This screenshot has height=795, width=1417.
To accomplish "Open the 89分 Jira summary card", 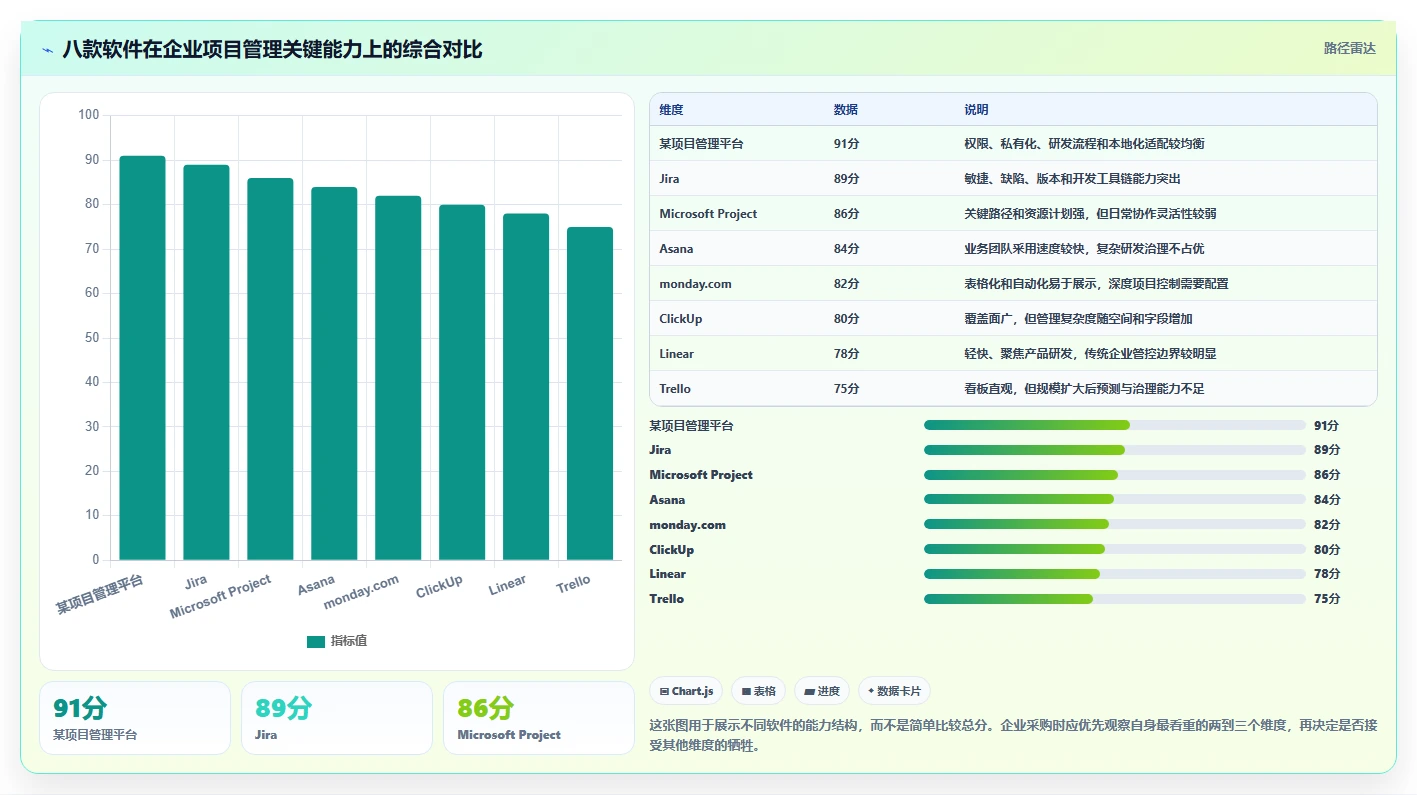I will 337,718.
